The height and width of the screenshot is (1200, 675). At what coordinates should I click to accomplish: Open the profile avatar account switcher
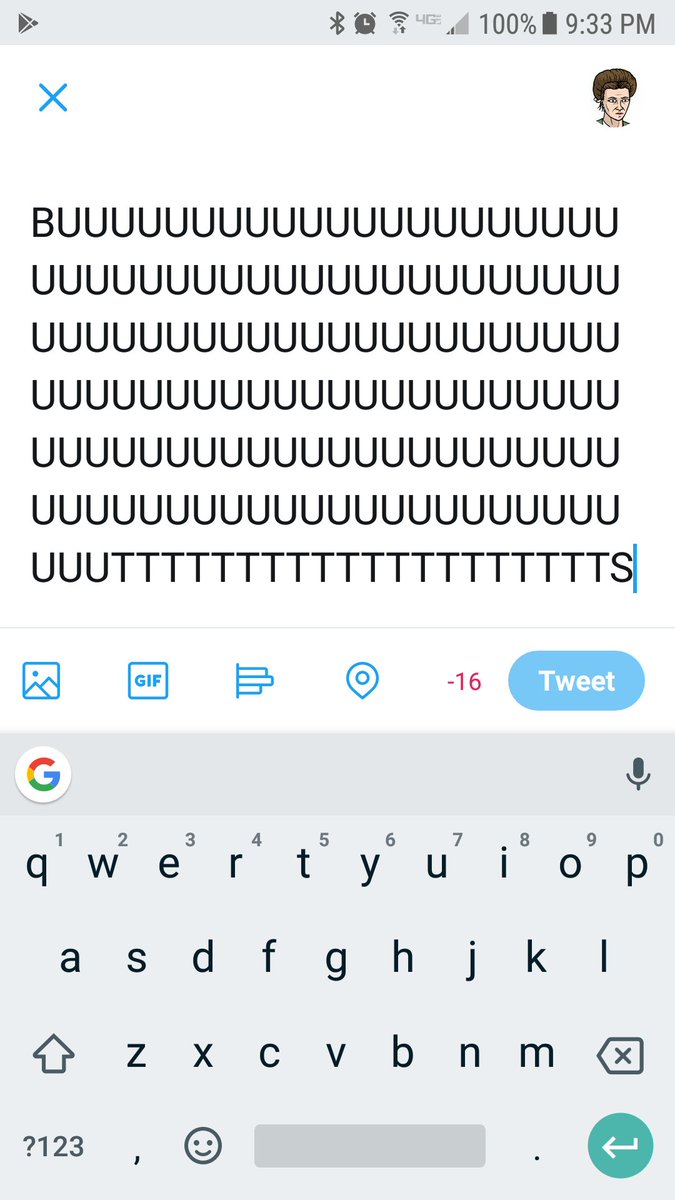tap(613, 98)
